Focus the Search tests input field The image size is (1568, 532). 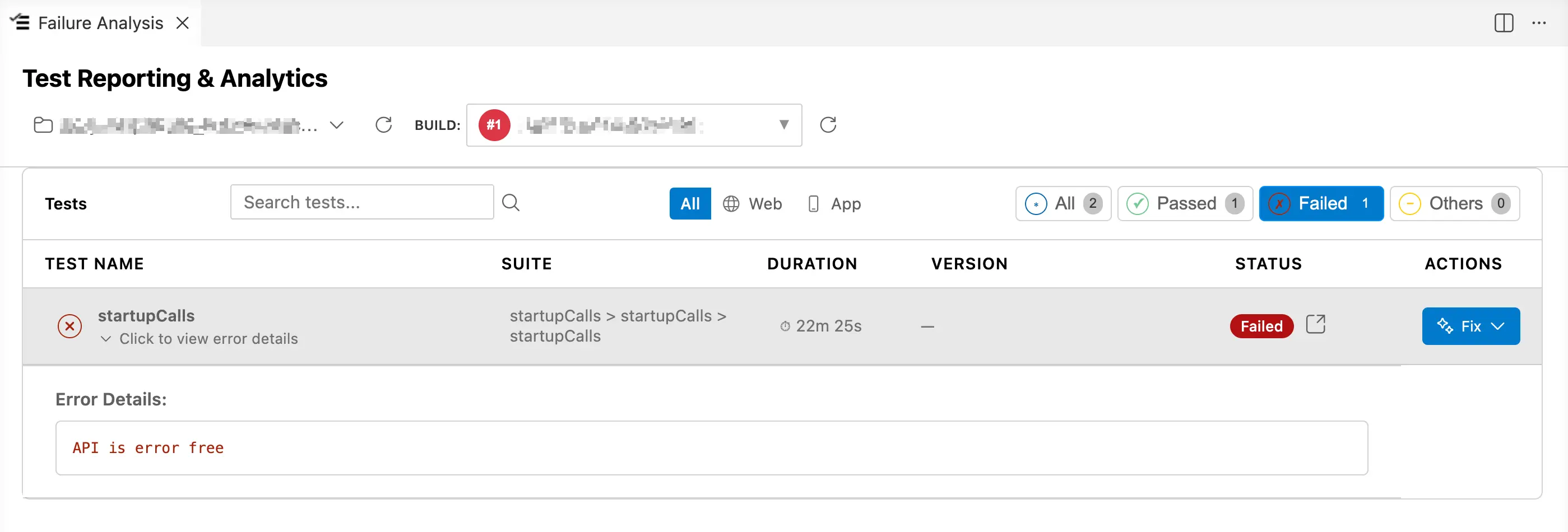[361, 203]
